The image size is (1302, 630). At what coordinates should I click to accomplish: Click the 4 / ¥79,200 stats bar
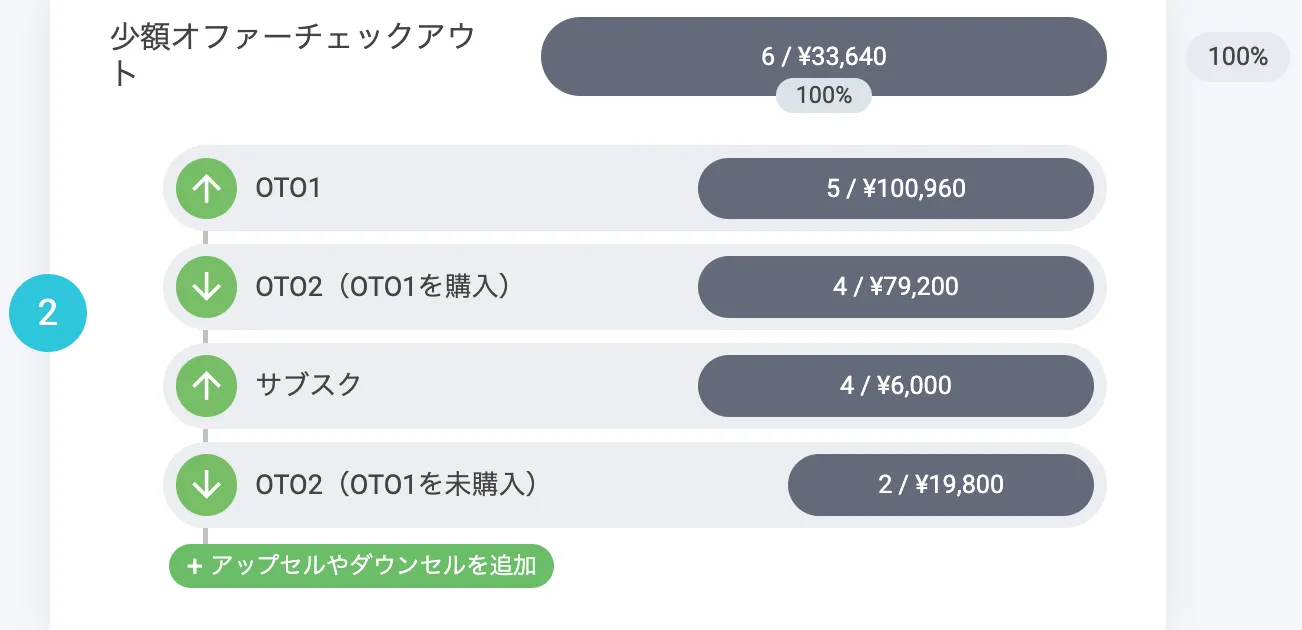pyautogui.click(x=895, y=287)
